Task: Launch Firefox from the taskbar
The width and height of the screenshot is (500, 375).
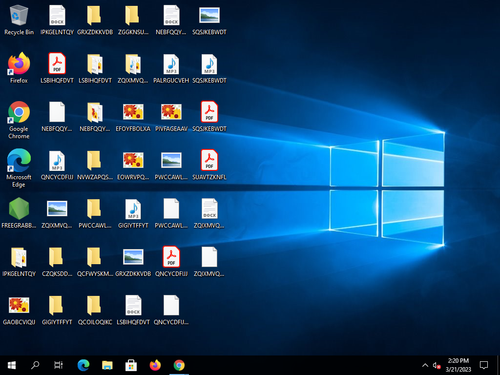Action: (155, 365)
